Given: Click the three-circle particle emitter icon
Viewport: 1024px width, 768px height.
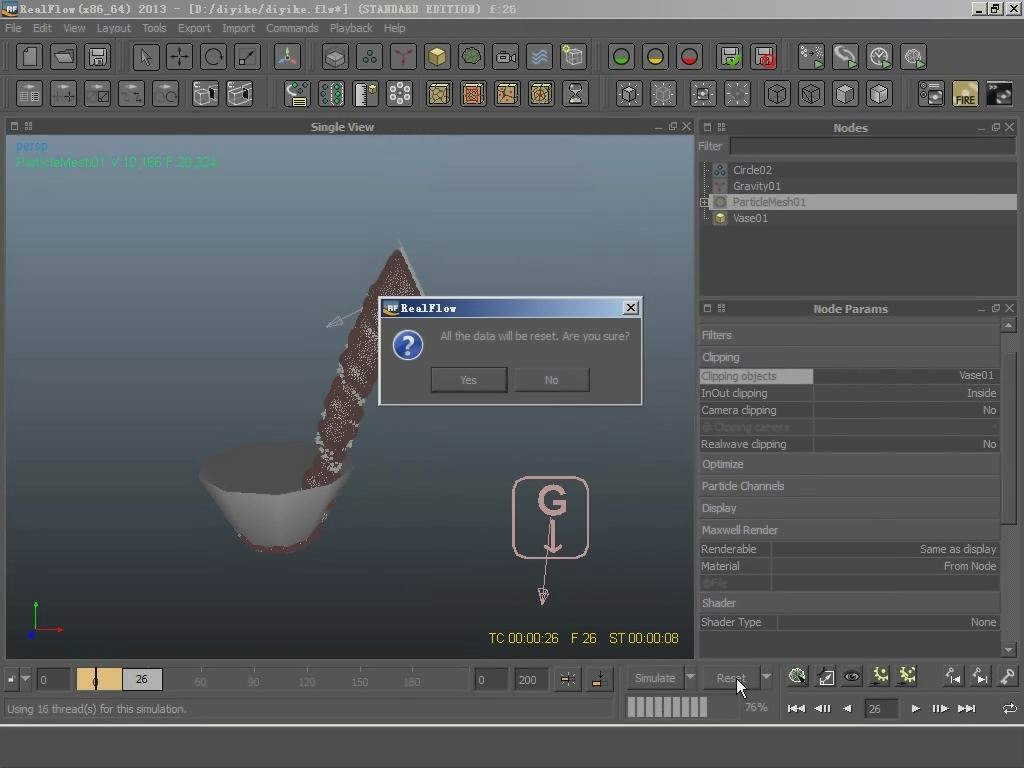Looking at the screenshot, I should pos(369,57).
